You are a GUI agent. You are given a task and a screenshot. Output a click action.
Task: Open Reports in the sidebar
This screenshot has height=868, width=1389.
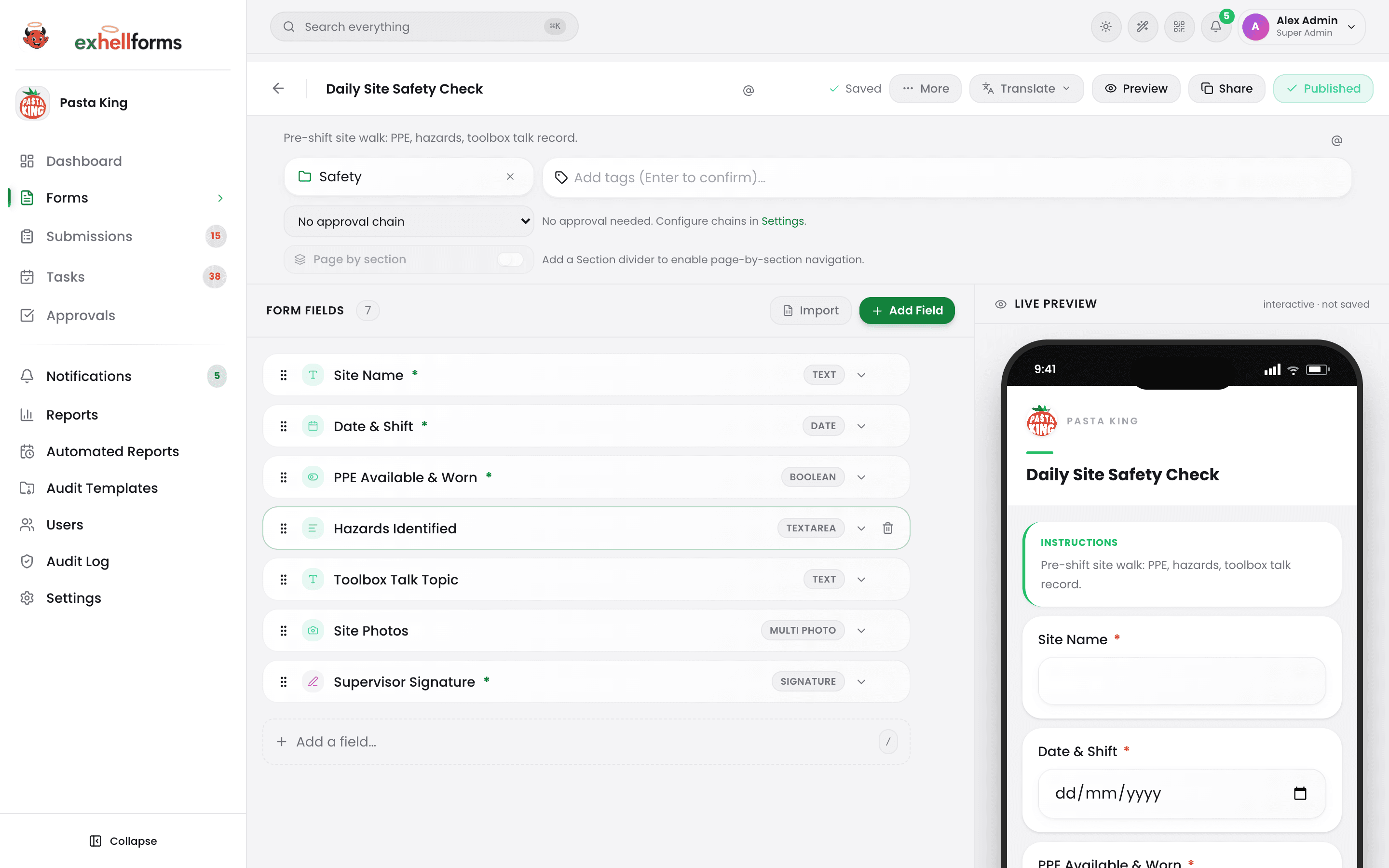pos(123,415)
